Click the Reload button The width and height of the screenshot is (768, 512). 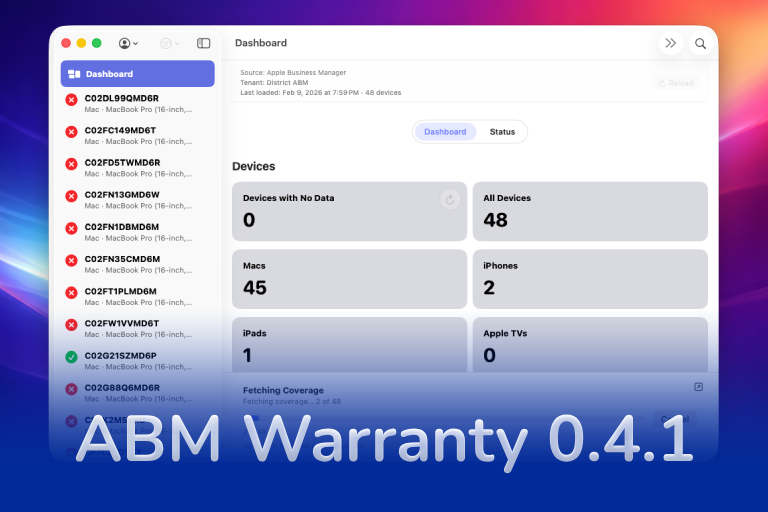pyautogui.click(x=676, y=83)
